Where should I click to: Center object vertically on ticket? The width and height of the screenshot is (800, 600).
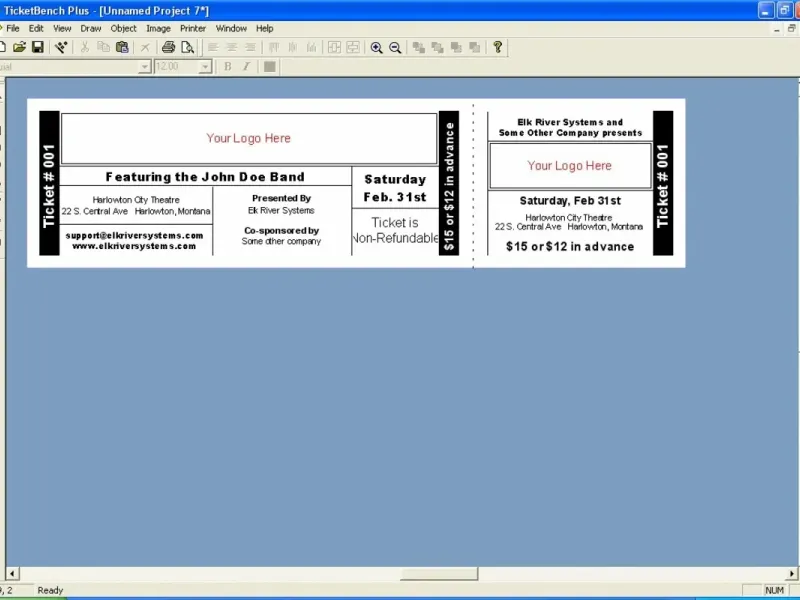[353, 47]
